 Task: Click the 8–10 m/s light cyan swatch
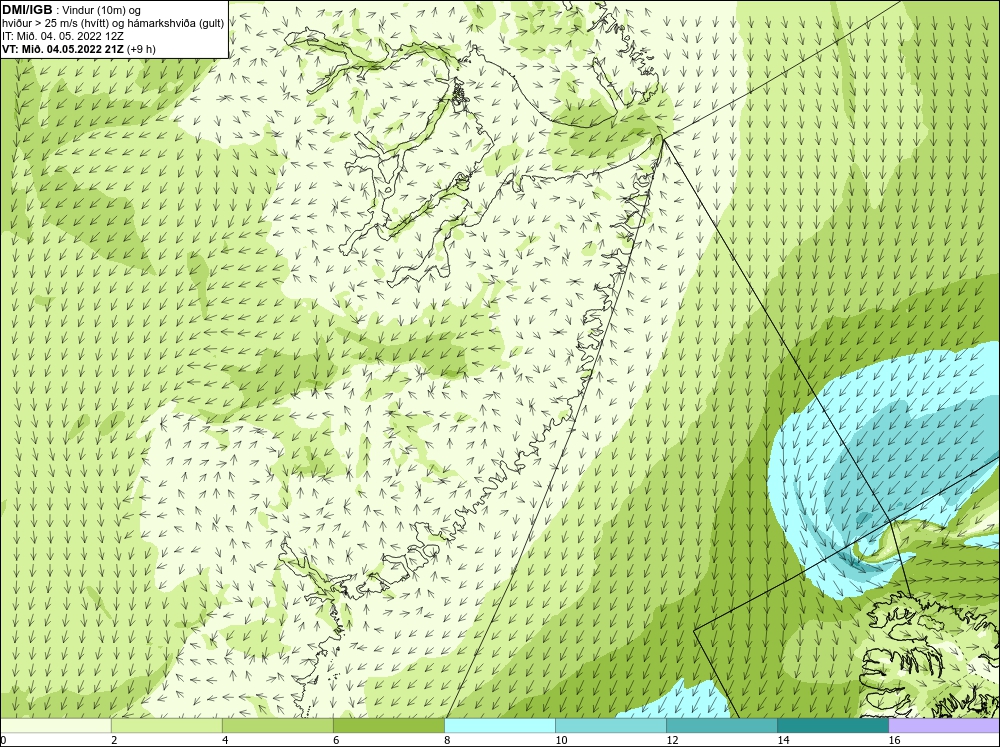500,725
